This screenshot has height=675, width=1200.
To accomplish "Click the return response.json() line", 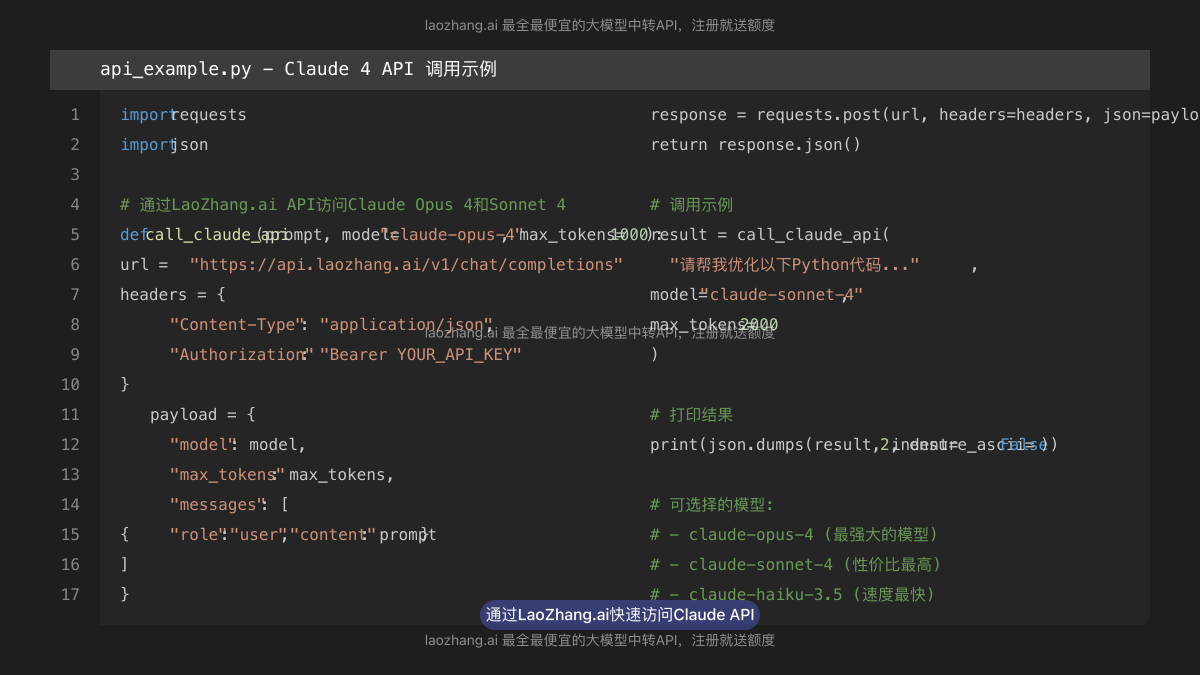I will [x=755, y=145].
